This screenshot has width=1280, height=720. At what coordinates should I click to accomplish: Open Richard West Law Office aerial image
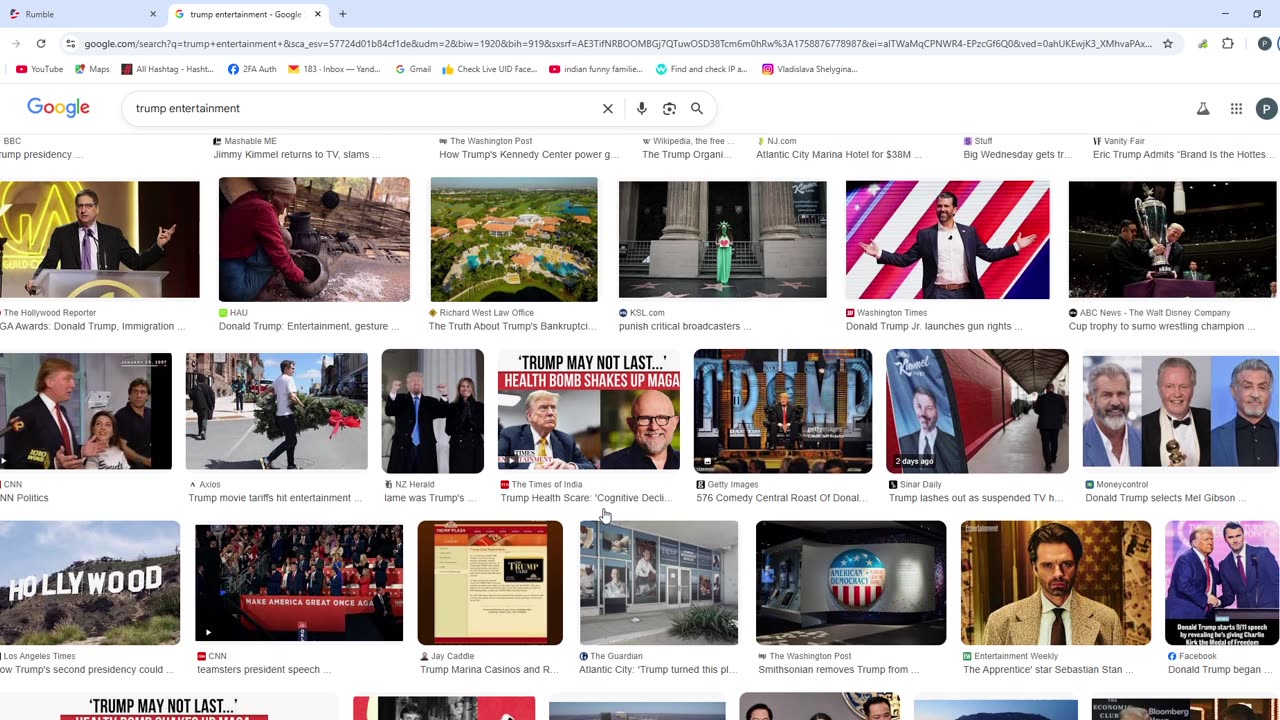click(514, 239)
